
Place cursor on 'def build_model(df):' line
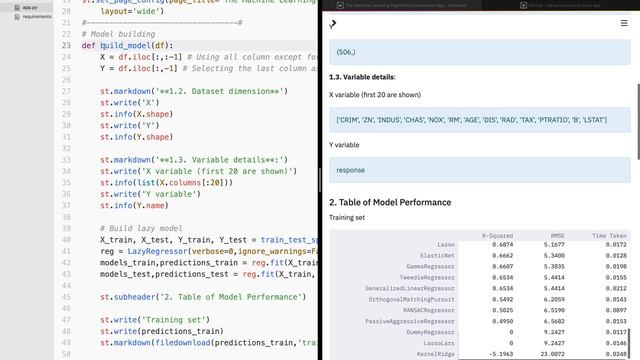127,45
